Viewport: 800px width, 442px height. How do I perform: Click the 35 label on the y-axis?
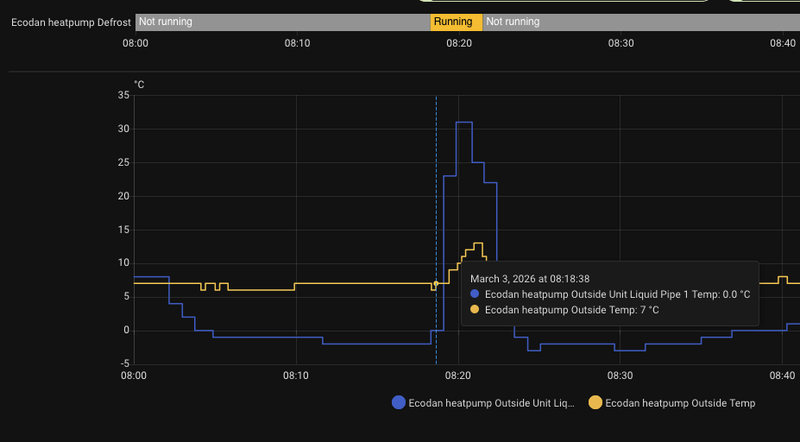pos(123,95)
